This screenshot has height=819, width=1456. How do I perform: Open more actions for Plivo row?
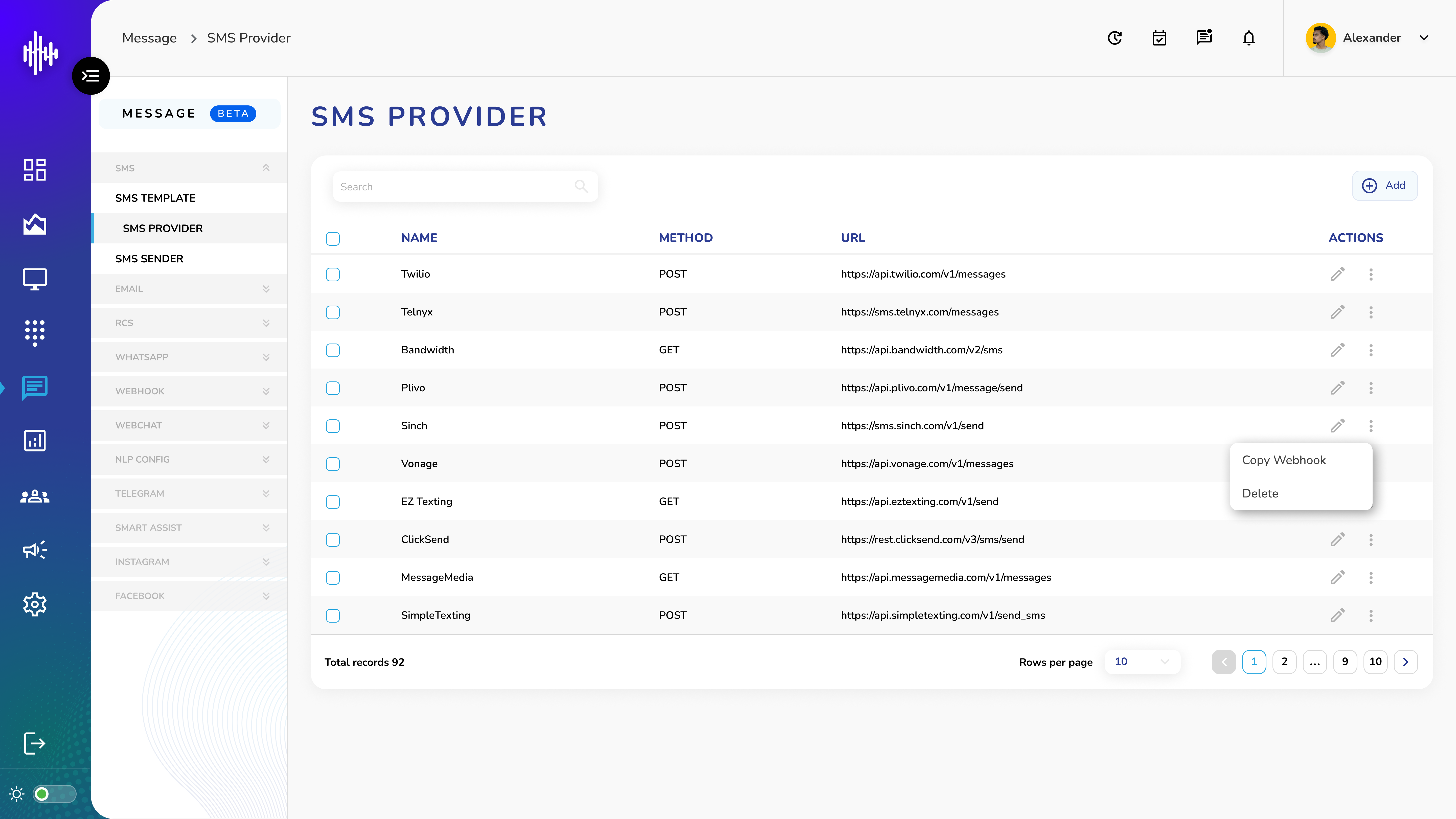1371,388
